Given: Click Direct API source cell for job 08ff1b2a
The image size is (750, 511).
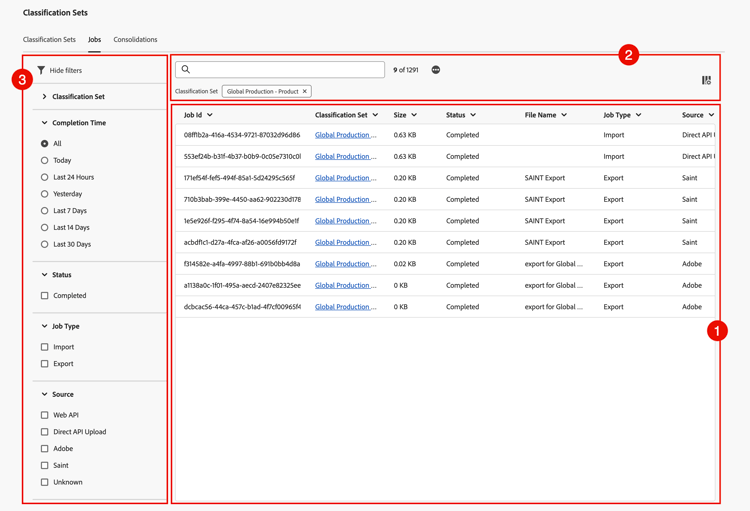Looking at the screenshot, I should pos(698,135).
